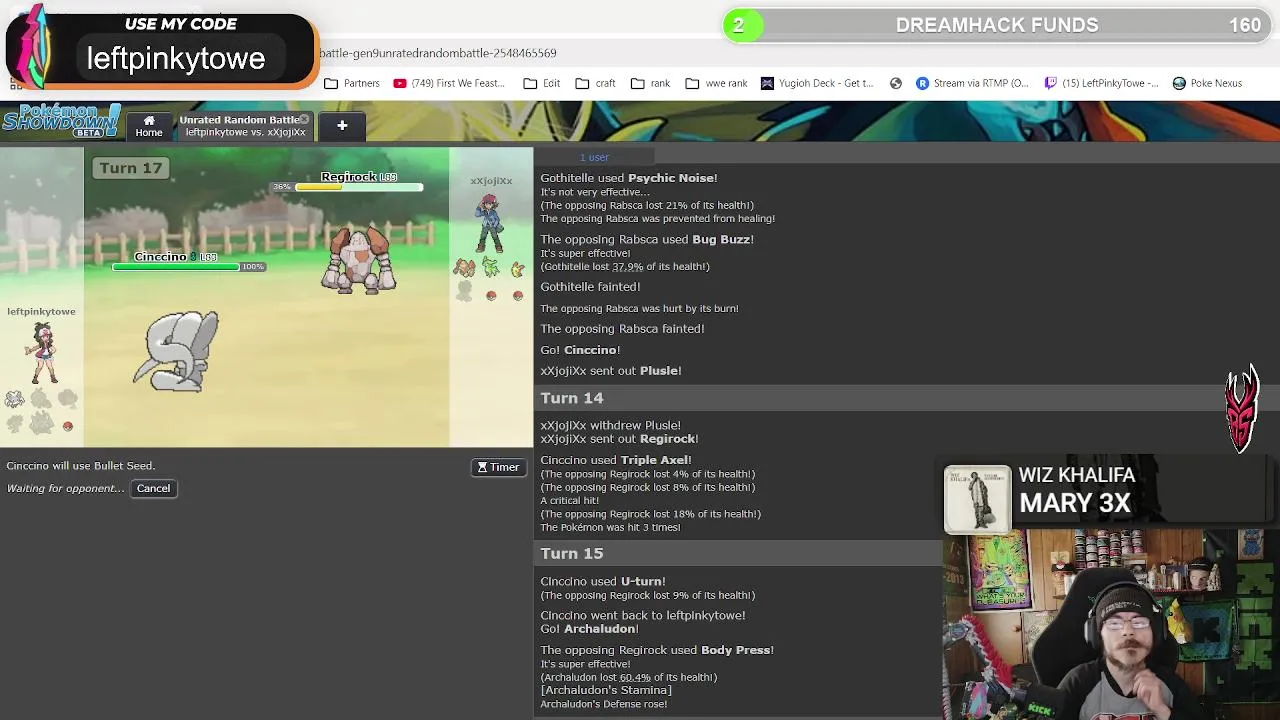
Task: Click the DreamHack Funds progress bar
Action: pyautogui.click(x=997, y=25)
